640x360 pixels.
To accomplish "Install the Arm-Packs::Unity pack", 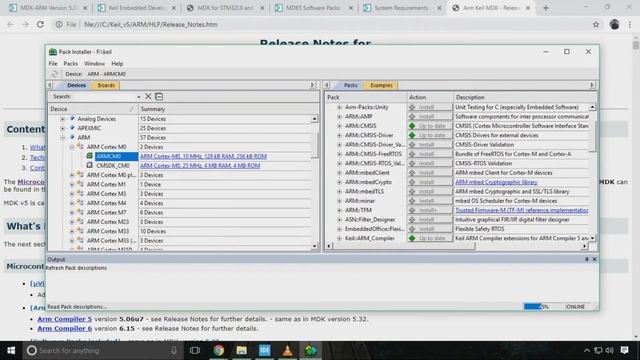I will pos(430,107).
